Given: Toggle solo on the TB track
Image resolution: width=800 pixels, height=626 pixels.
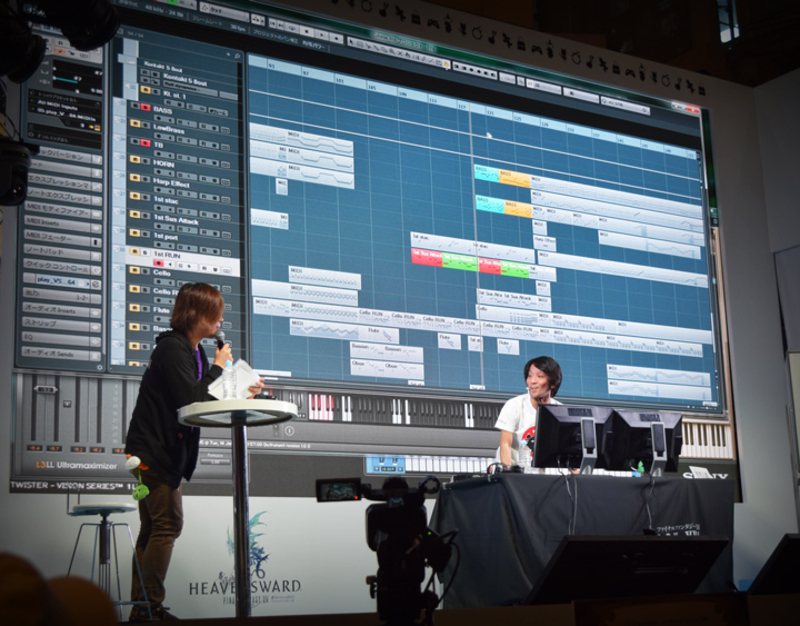Looking at the screenshot, I should click(x=145, y=143).
